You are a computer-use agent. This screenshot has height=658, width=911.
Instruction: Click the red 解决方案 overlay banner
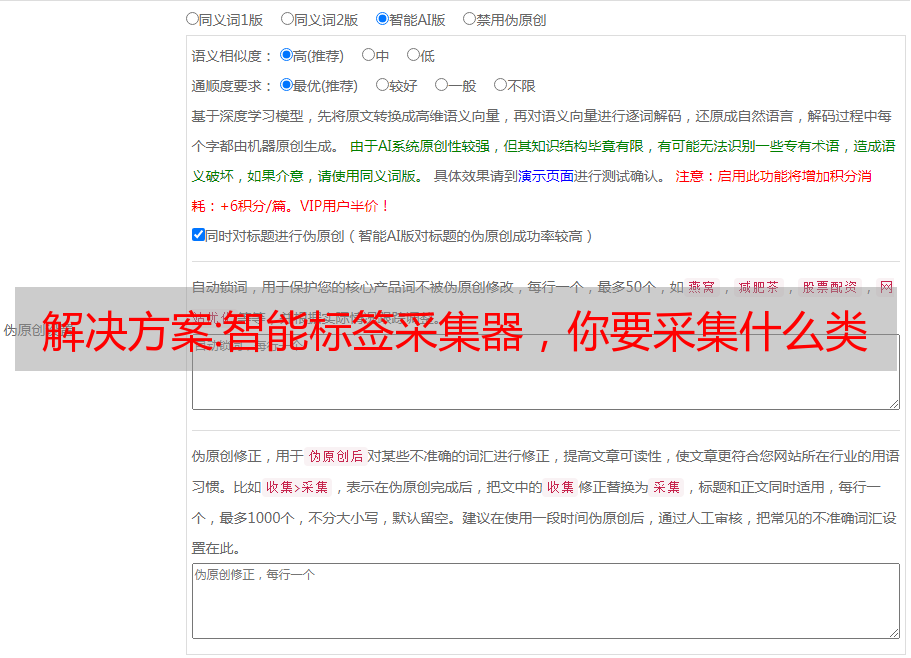pyautogui.click(x=456, y=329)
